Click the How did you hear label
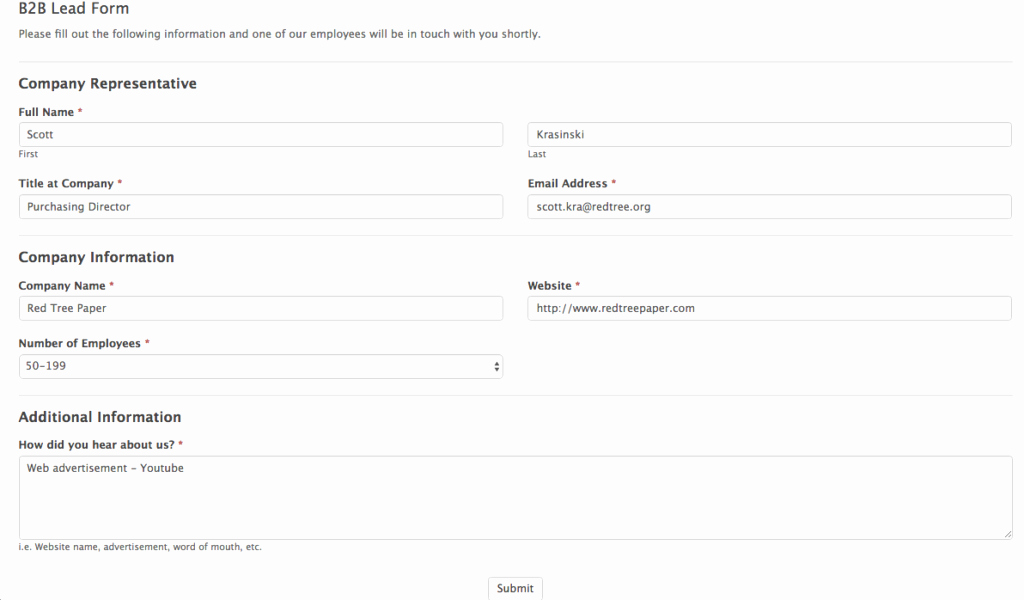The width and height of the screenshot is (1024, 600). coord(96,445)
